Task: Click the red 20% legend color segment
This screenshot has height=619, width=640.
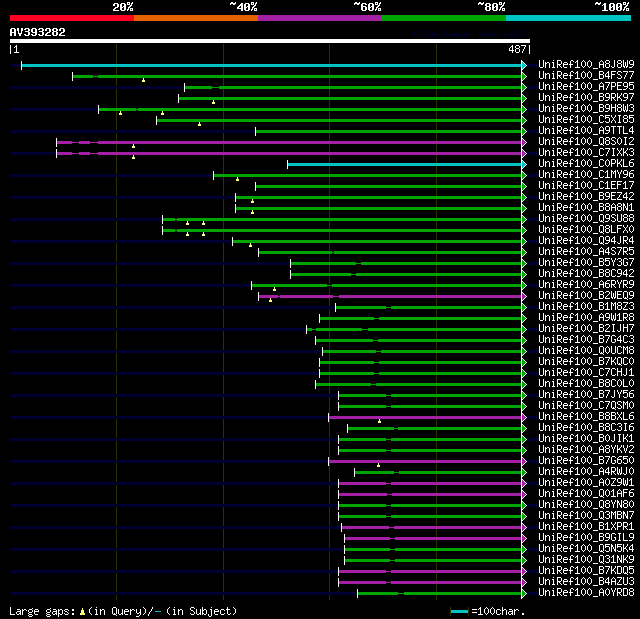Action: 72,18
